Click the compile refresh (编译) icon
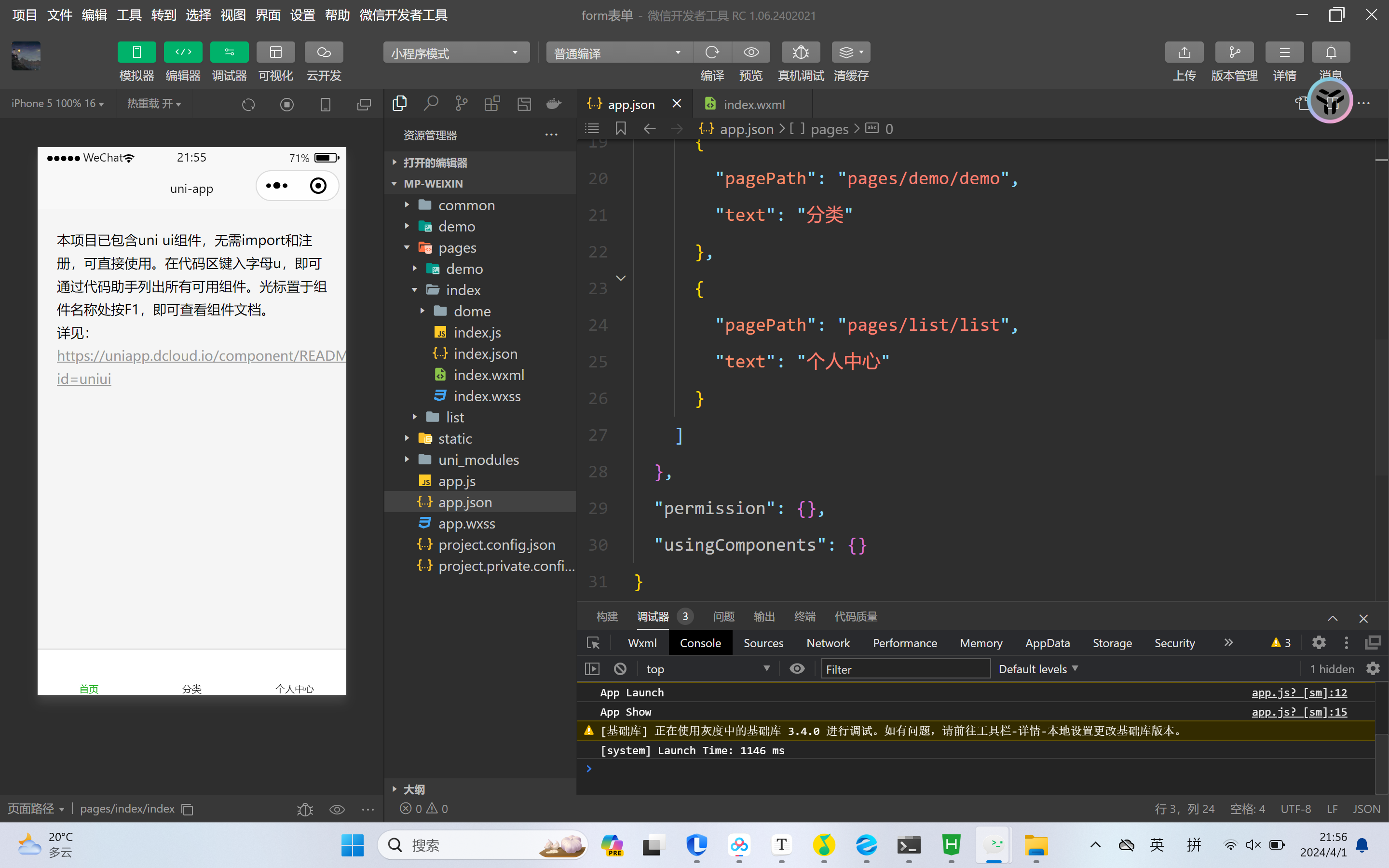The image size is (1389, 868). click(x=712, y=52)
